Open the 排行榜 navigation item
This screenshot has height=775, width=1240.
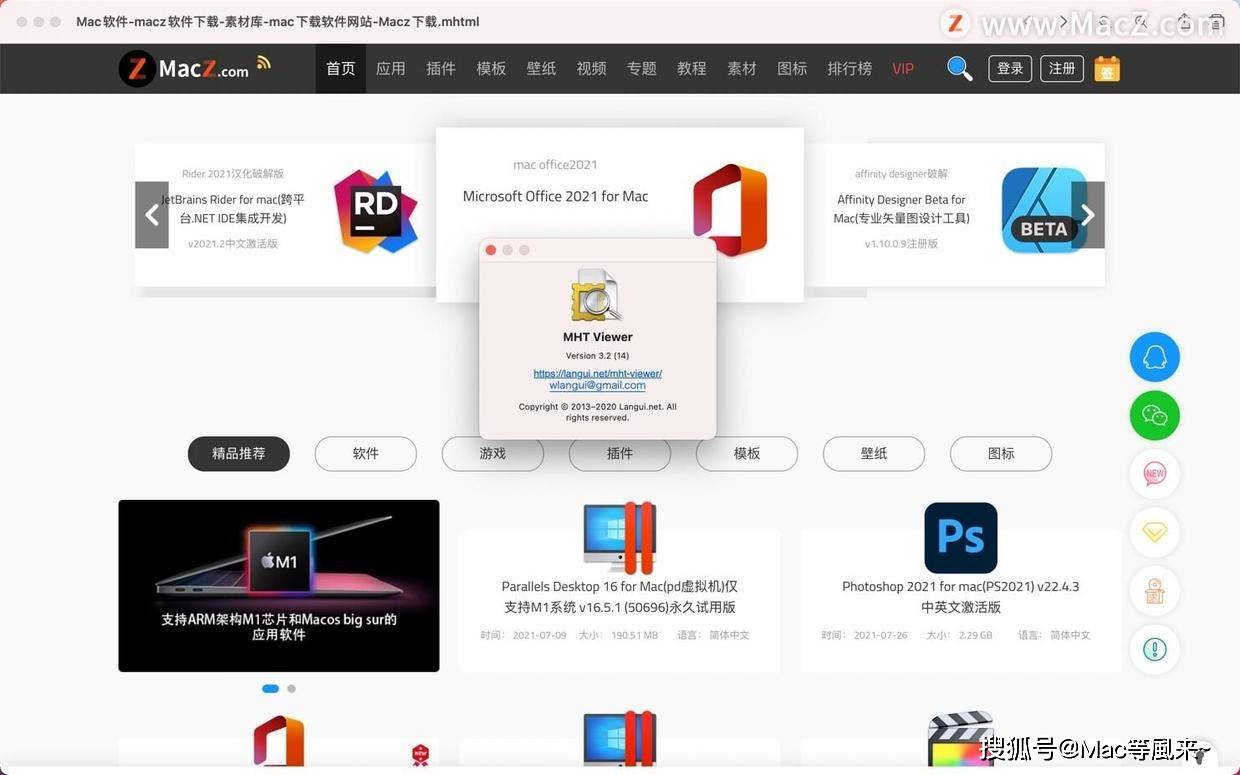point(850,69)
